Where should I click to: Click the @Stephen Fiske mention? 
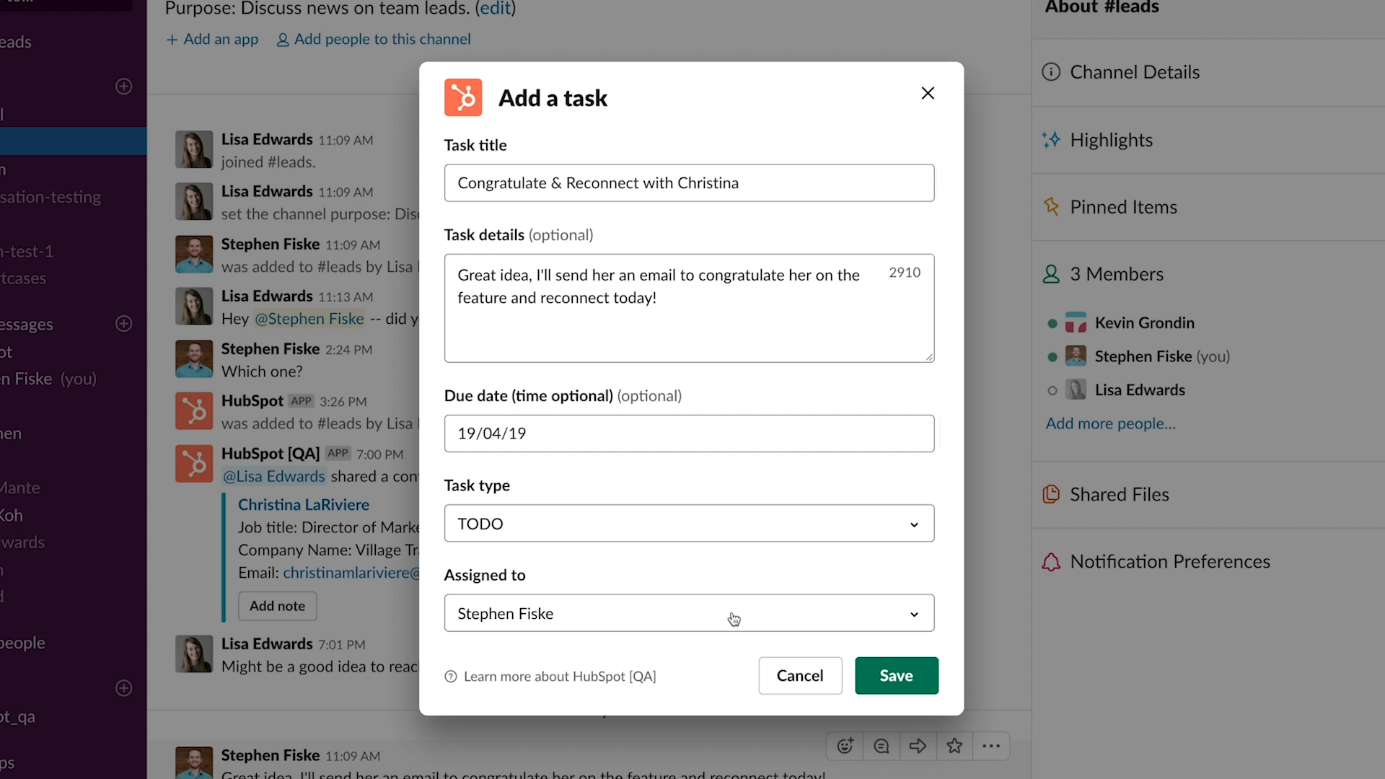[309, 319]
